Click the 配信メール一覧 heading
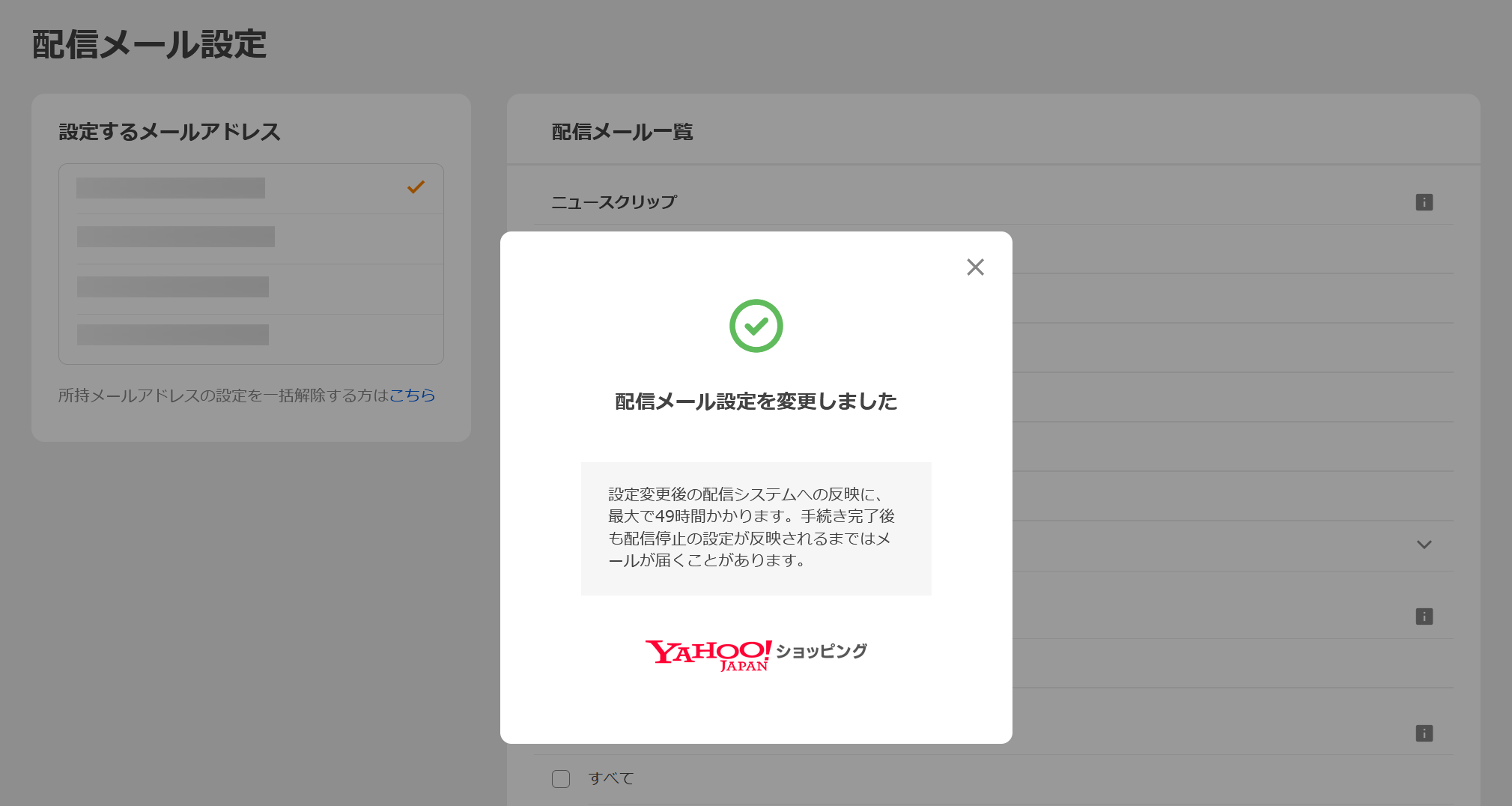The height and width of the screenshot is (806, 1512). point(622,132)
